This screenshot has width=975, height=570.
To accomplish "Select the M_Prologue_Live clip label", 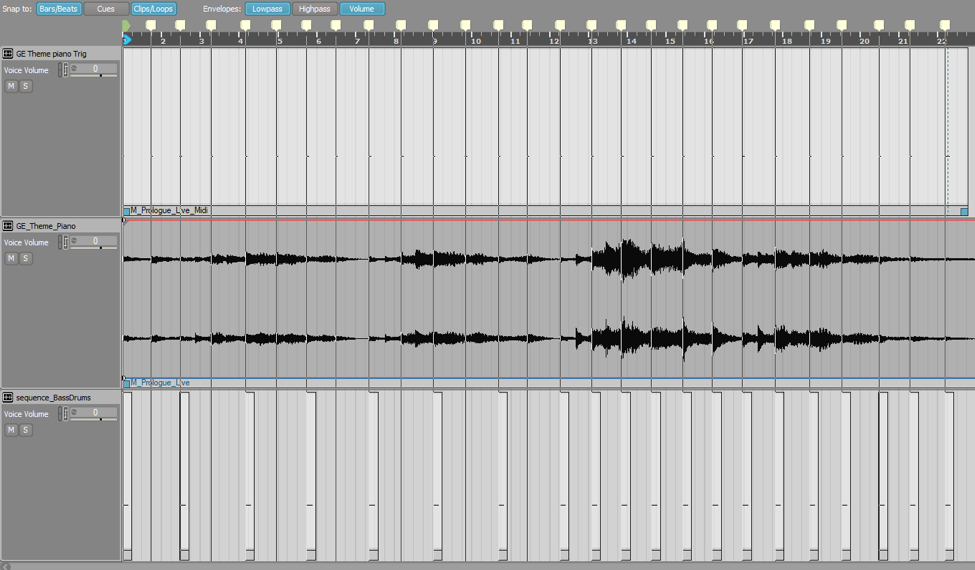I will [x=160, y=383].
